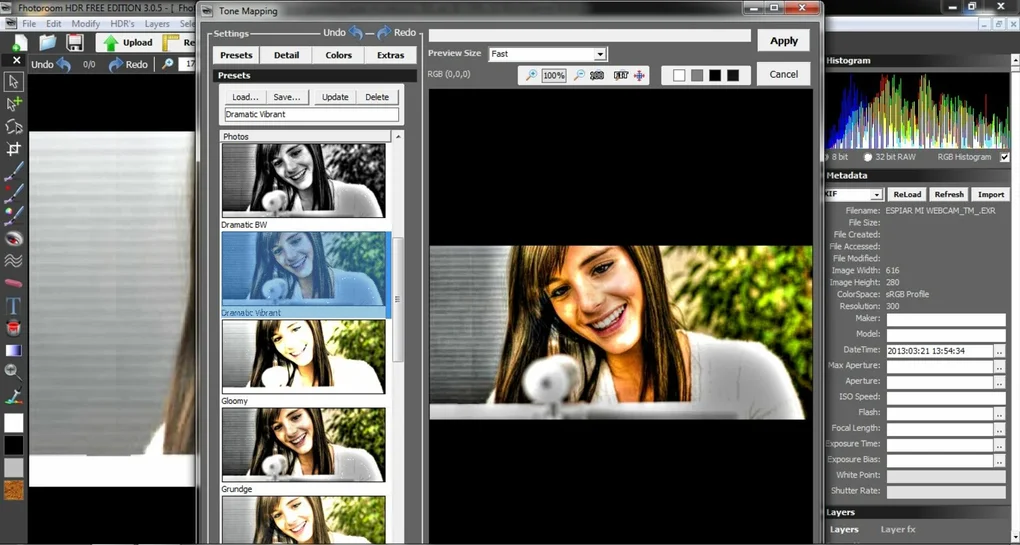Click the browse button beside Focal Length
Screen dimensions: 1020x545
tap(1000, 429)
